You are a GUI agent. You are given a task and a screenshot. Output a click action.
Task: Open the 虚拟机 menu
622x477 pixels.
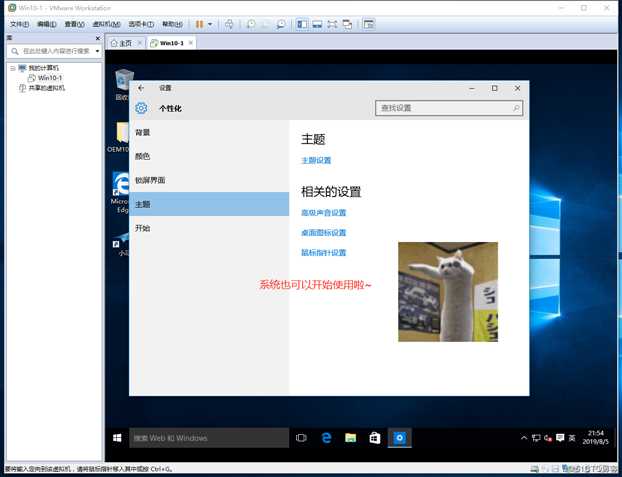106,25
